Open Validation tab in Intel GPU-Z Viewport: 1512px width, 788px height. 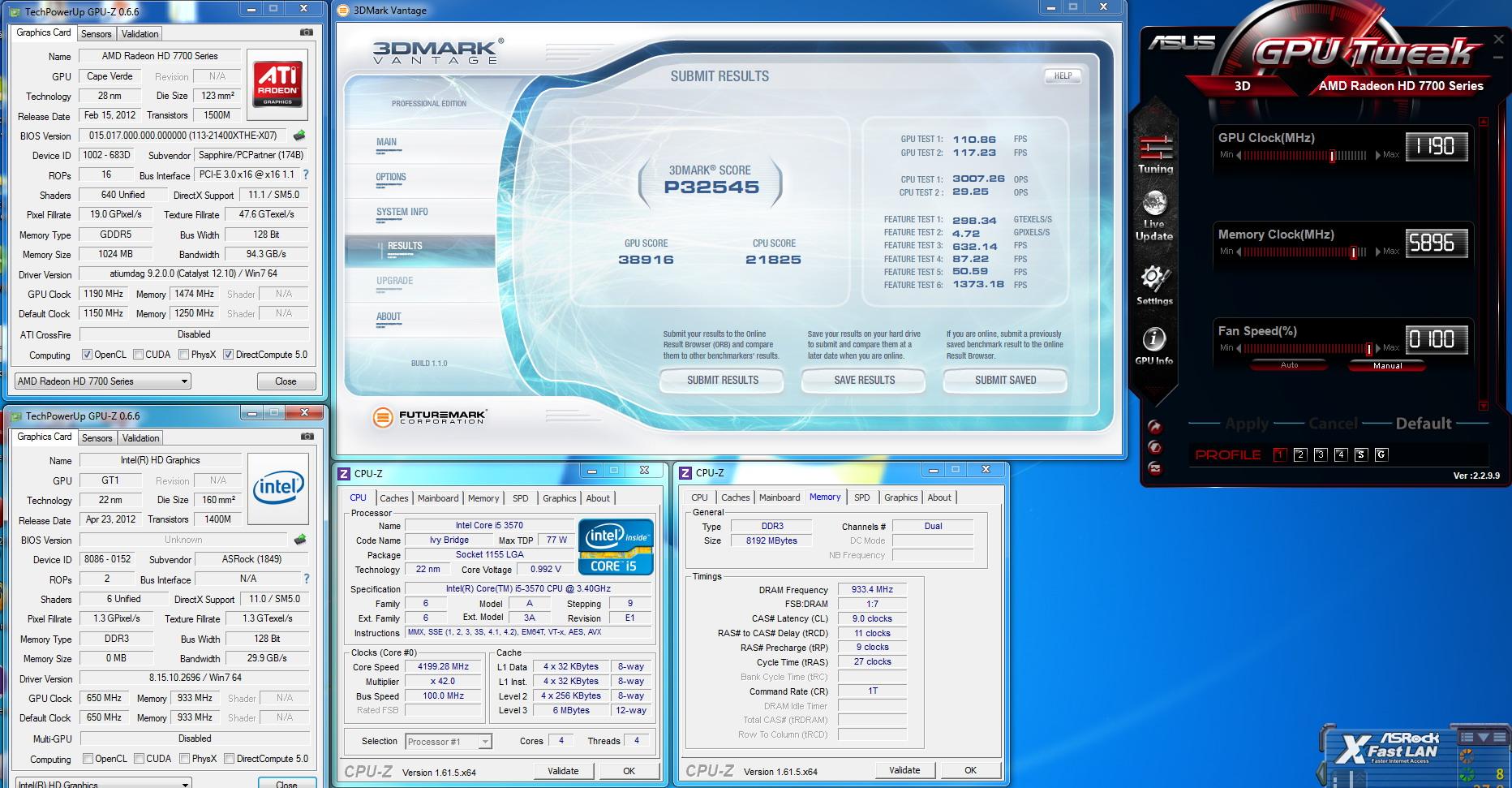click(x=141, y=438)
